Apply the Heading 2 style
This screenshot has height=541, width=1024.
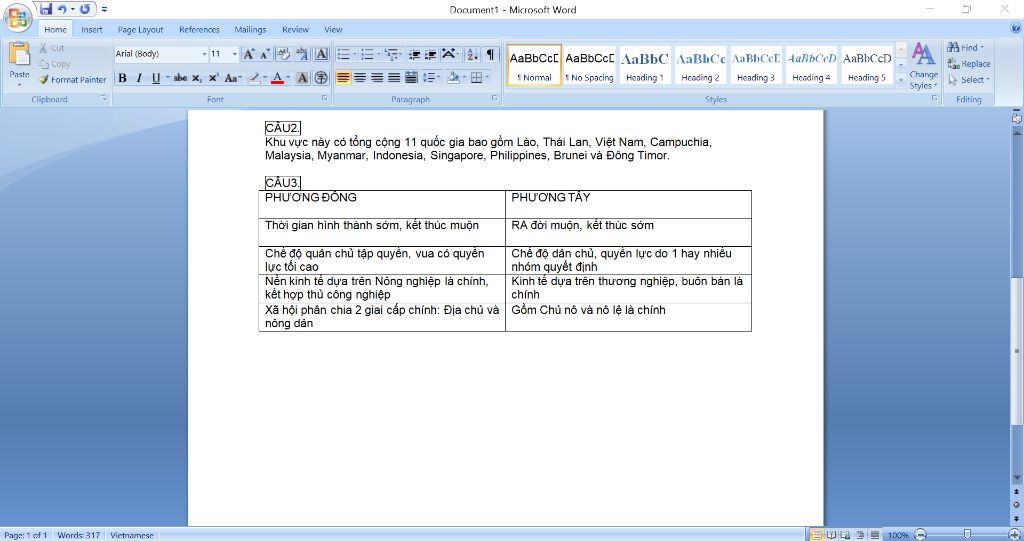coord(700,65)
